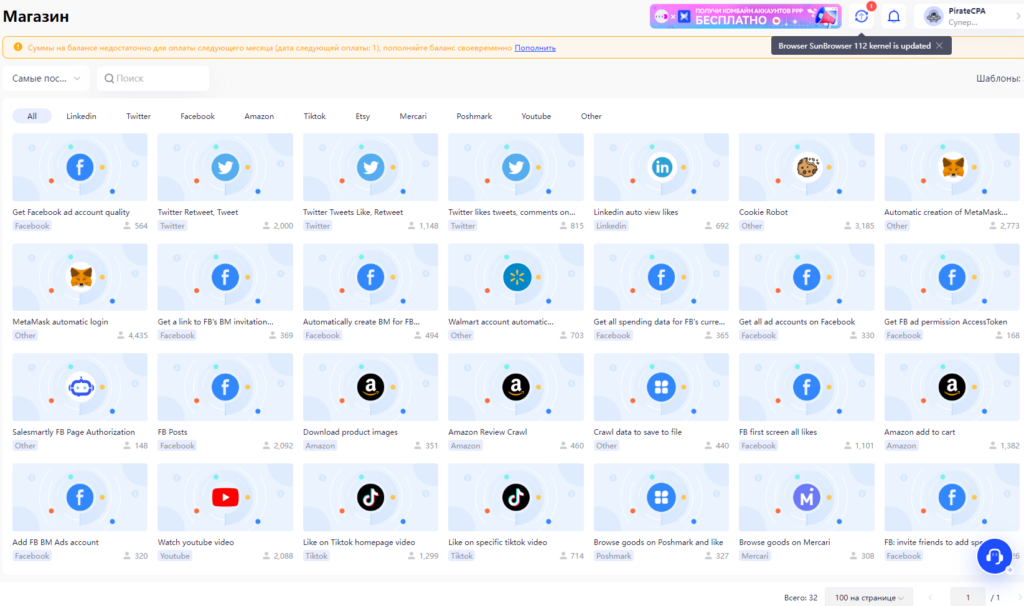Click the Browse goods on Mercari icon
The height and width of the screenshot is (606, 1024).
pyautogui.click(x=807, y=498)
